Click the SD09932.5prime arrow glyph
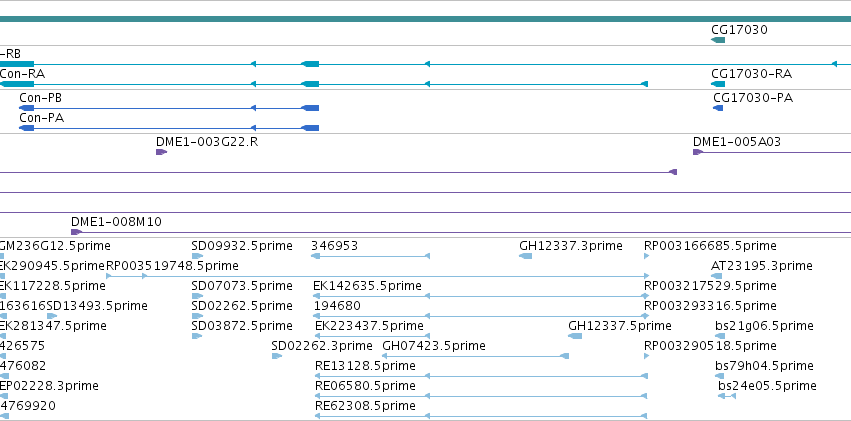Image resolution: width=851 pixels, height=421 pixels. pos(197,256)
